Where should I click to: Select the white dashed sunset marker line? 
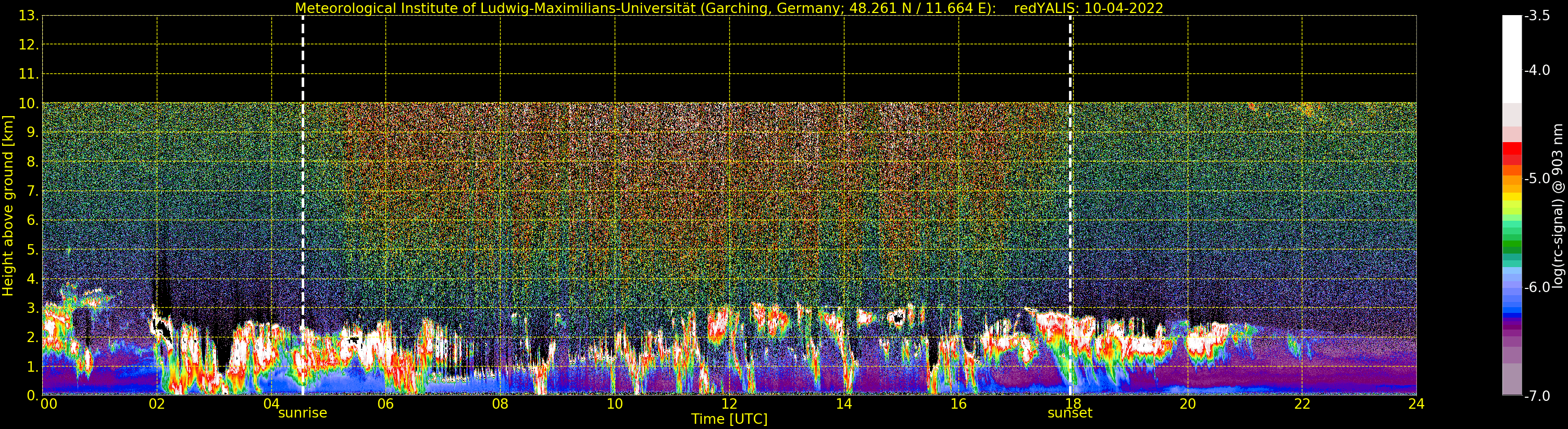click(x=1070, y=205)
